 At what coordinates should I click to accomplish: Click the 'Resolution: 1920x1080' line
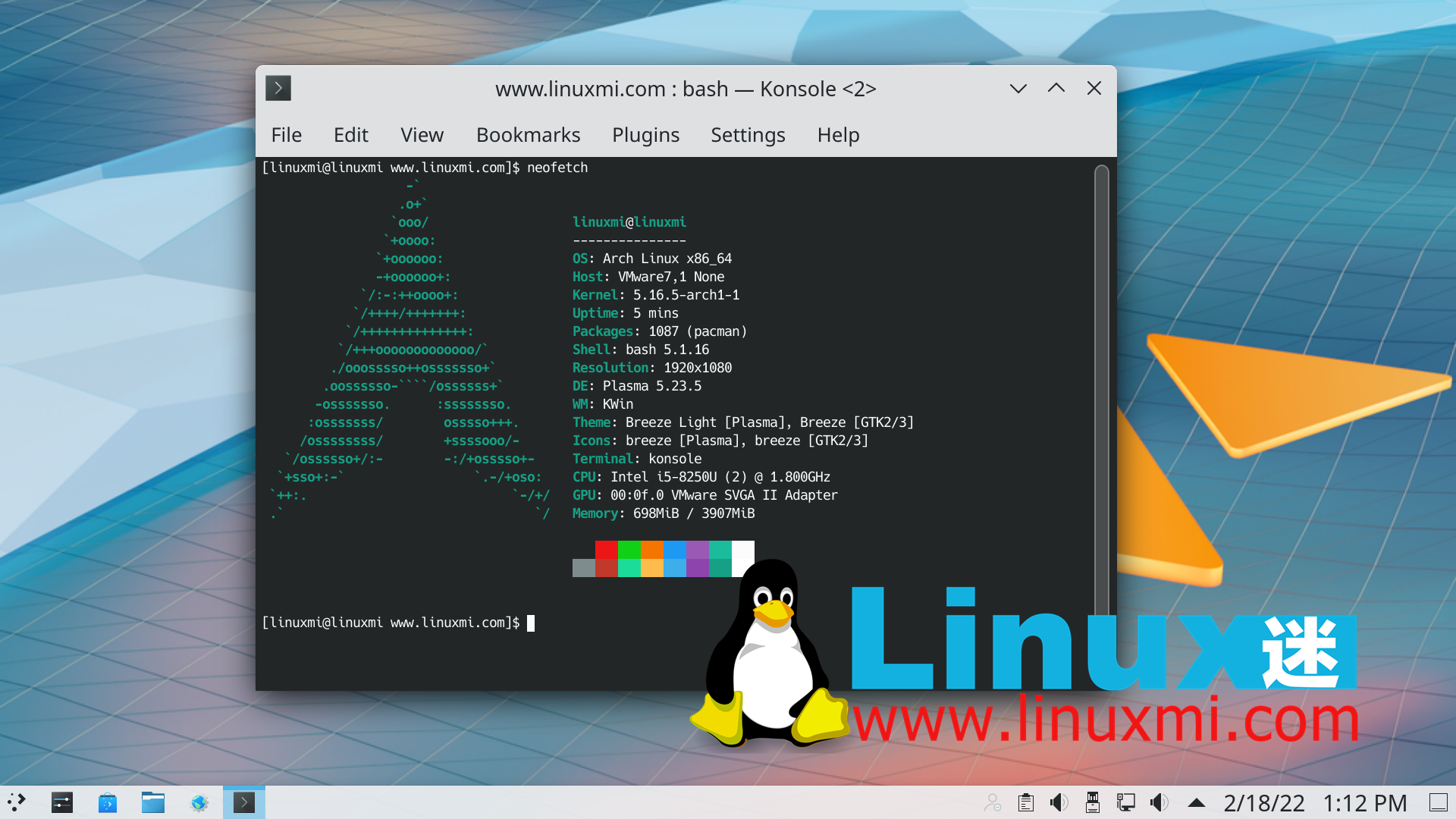[x=652, y=368]
